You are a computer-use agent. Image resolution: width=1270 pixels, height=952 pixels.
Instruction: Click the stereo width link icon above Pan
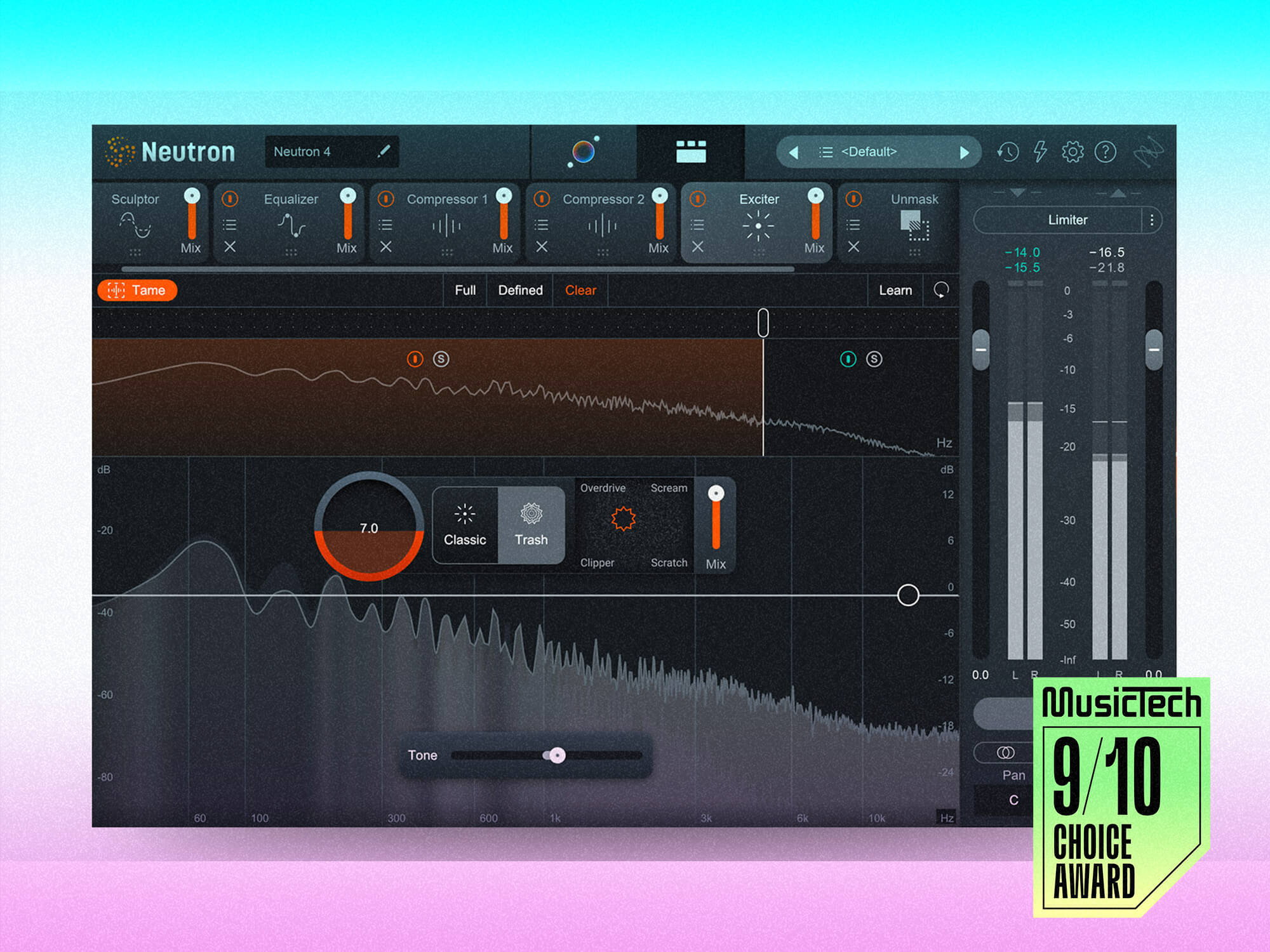point(1005,753)
